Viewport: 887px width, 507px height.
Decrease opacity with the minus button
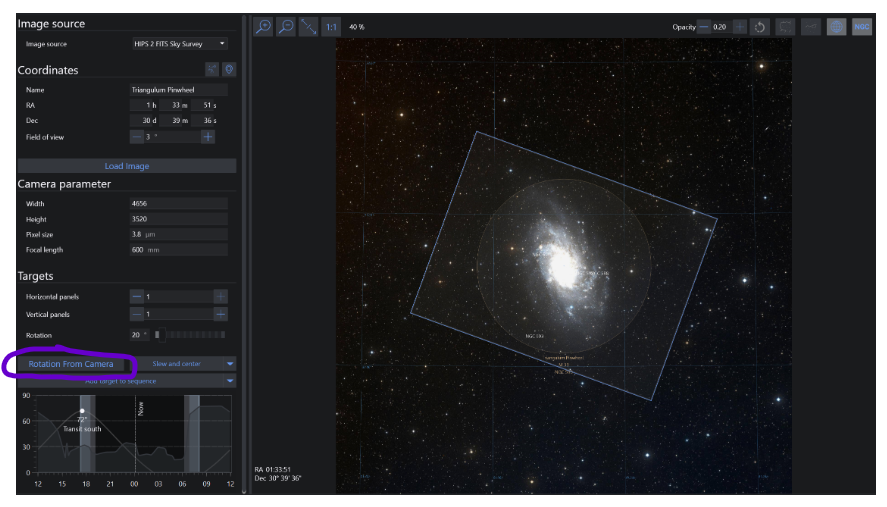[704, 27]
